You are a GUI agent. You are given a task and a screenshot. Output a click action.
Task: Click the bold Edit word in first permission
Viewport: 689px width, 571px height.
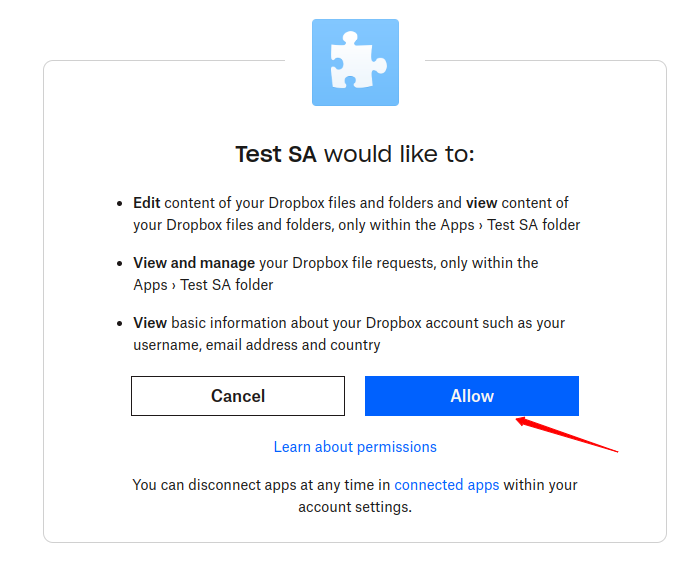[147, 203]
